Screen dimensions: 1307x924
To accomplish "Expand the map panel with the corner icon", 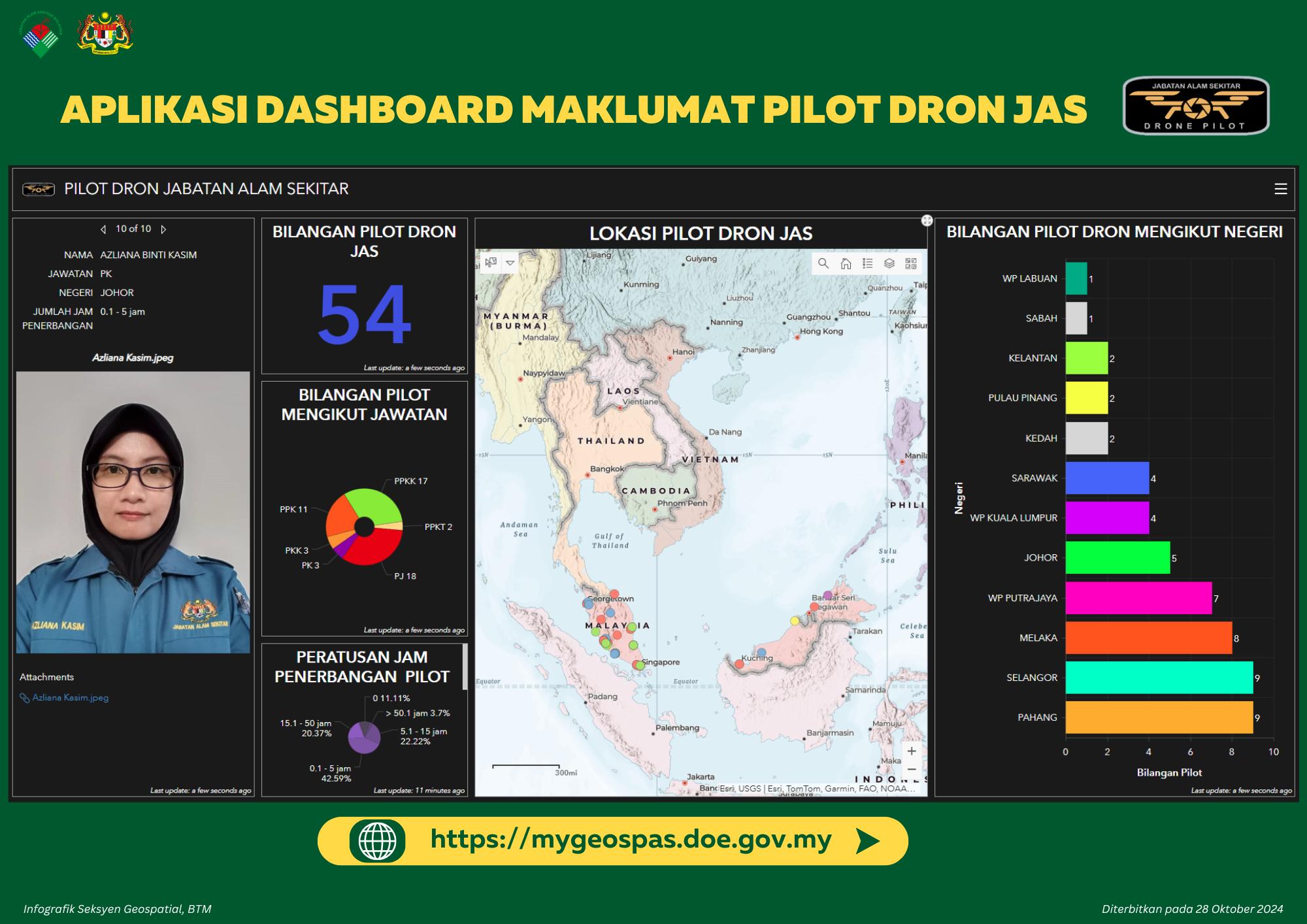I will pos(927,221).
